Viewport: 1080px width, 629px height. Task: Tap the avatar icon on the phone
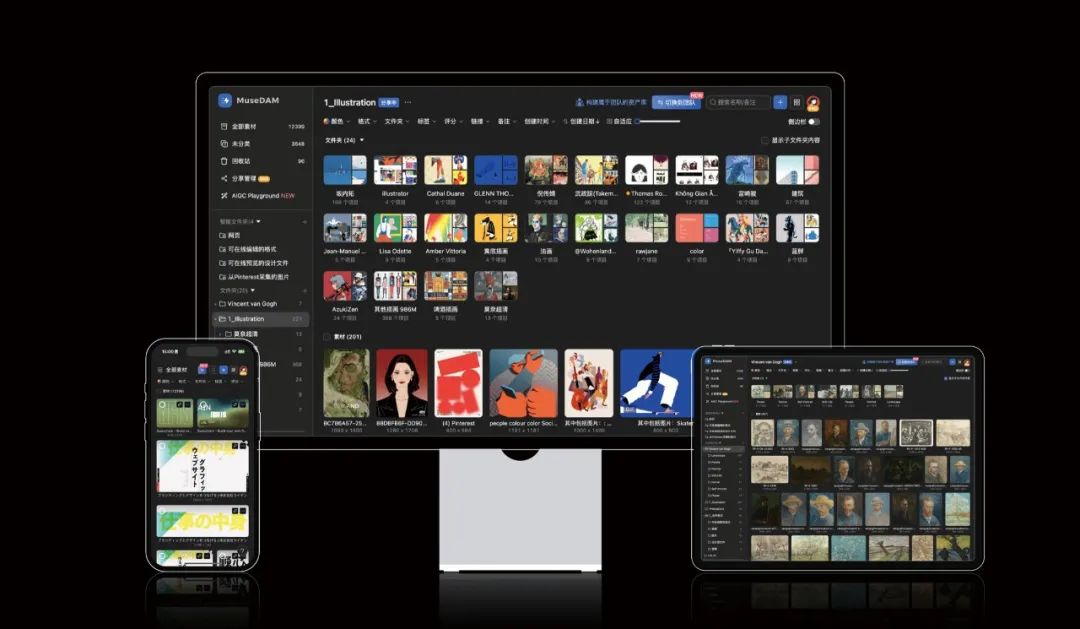click(243, 370)
